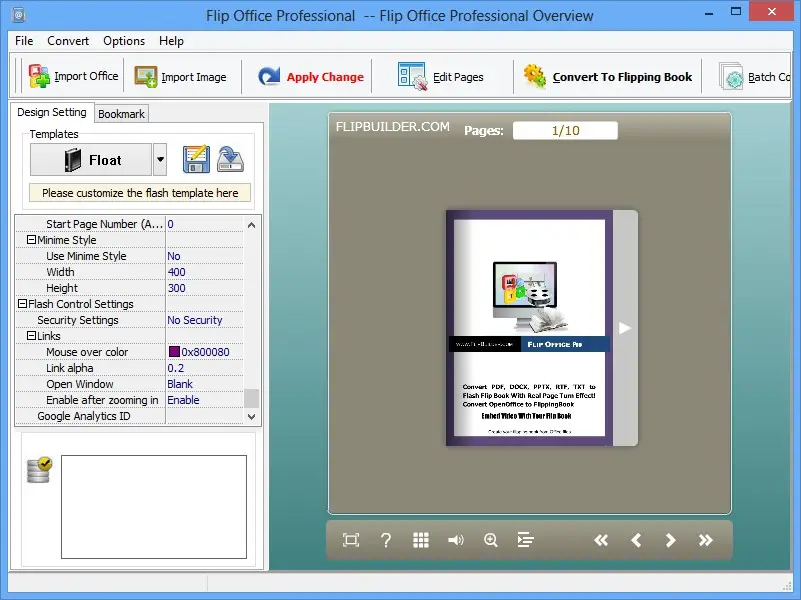Viewport: 801px width, 600px height.
Task: Jump to the last page with double right arrows
Action: pos(705,540)
